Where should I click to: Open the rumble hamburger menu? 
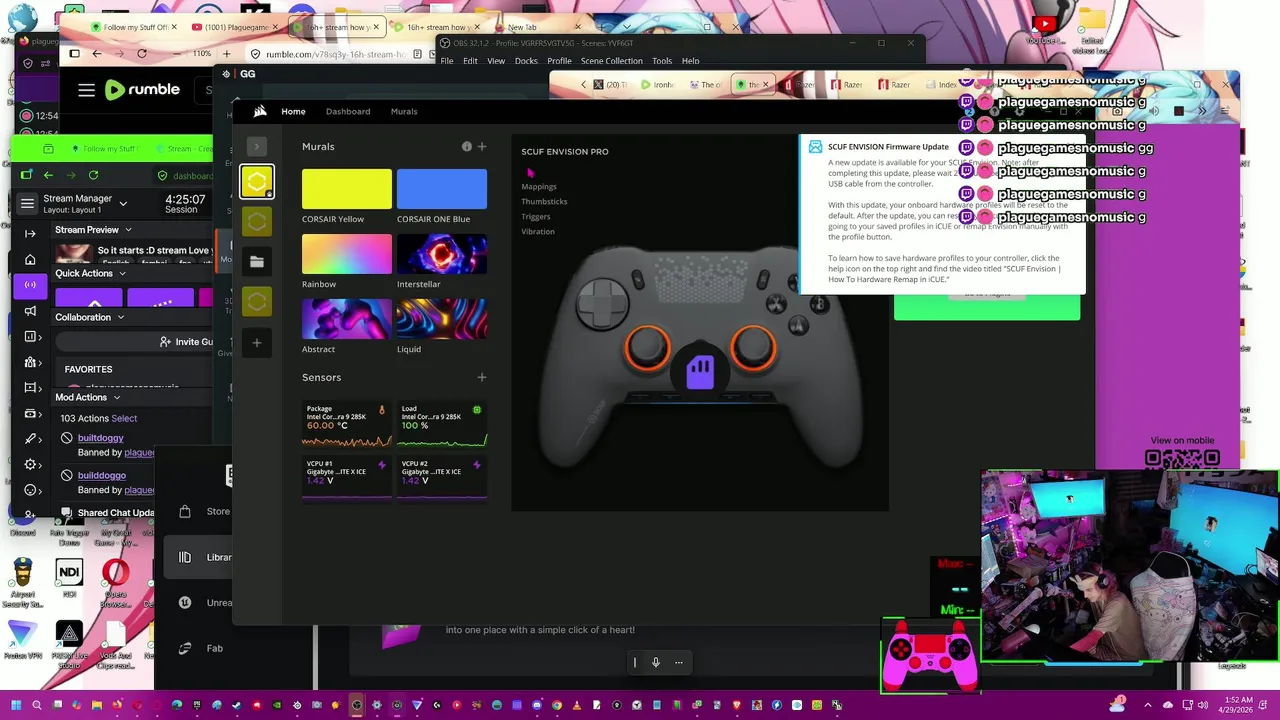(87, 90)
